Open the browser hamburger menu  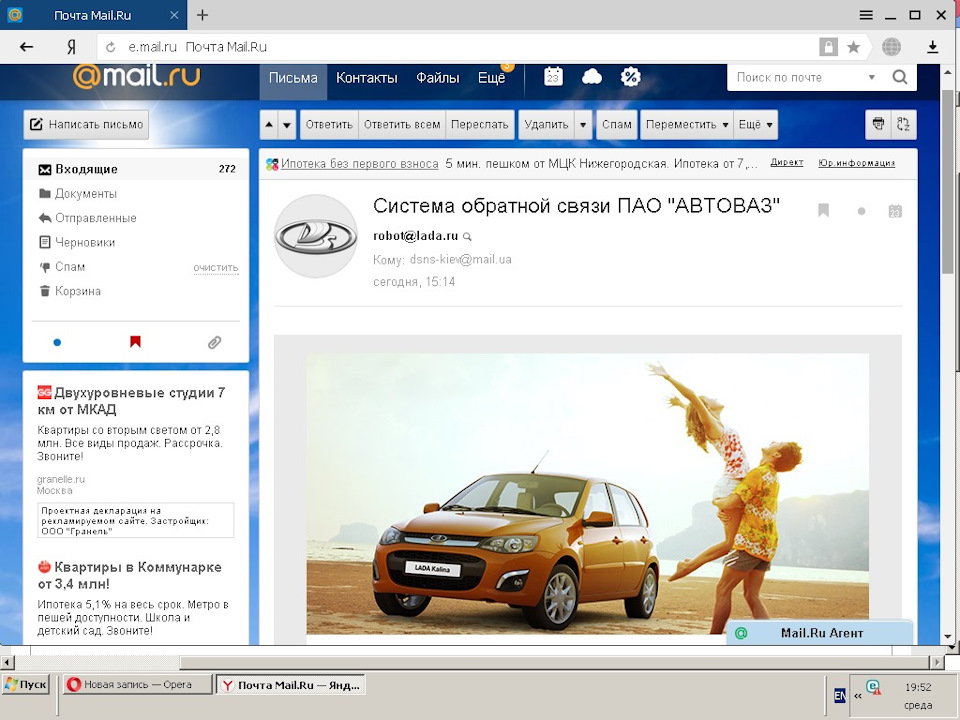pos(866,15)
